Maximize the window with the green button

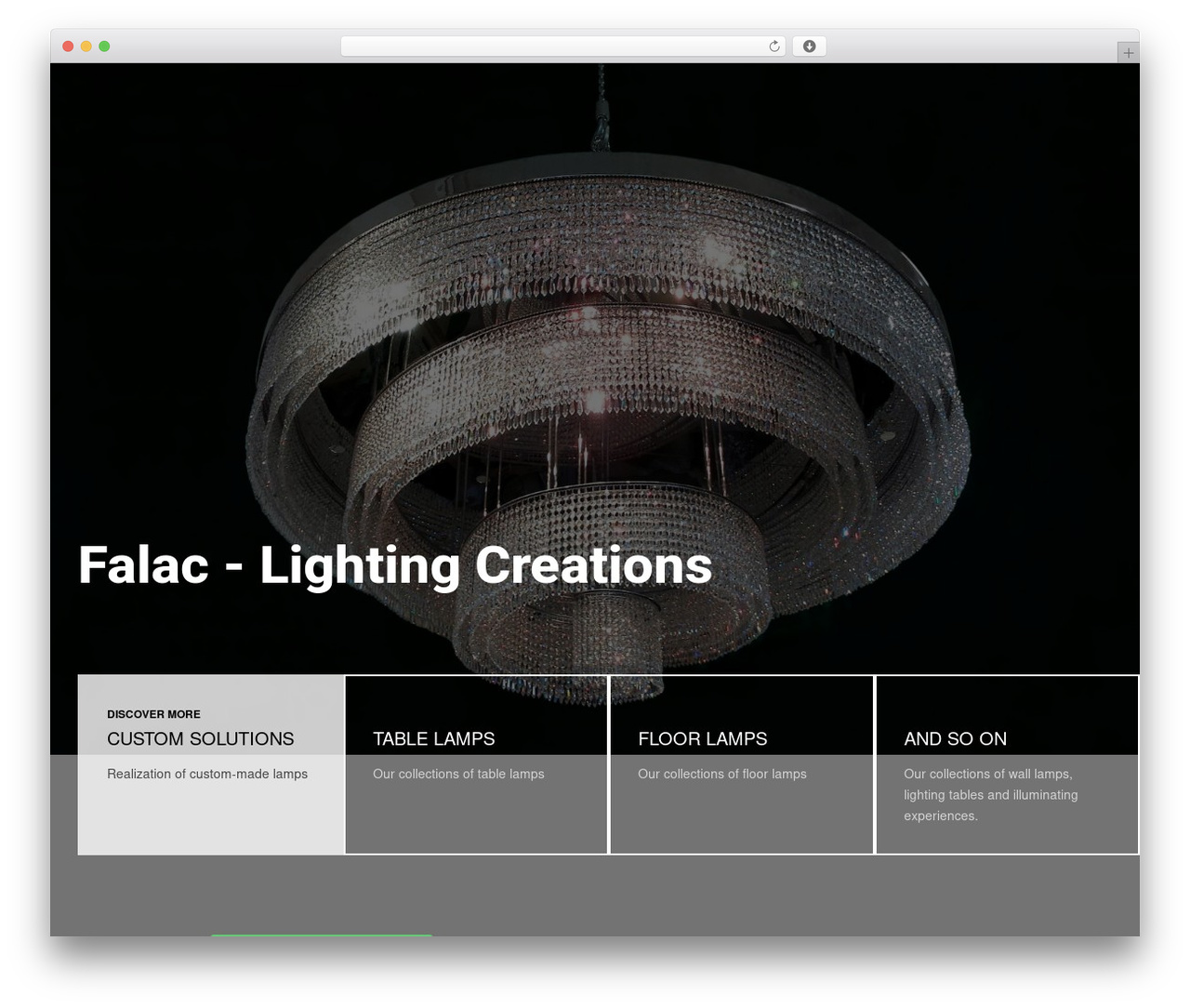click(x=104, y=46)
